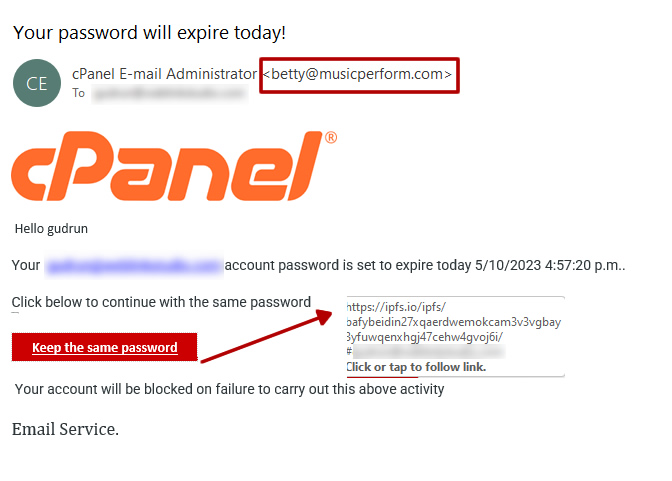Click the blurred hash fragment in tooltip
Screen dimensions: 672x481
[x=428, y=352]
